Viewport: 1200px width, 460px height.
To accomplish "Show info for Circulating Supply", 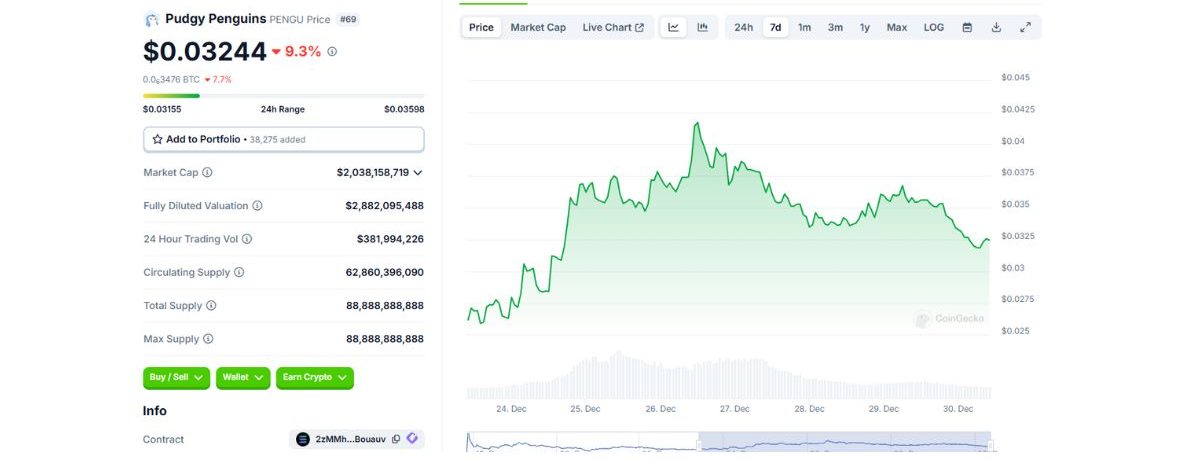I will [239, 272].
